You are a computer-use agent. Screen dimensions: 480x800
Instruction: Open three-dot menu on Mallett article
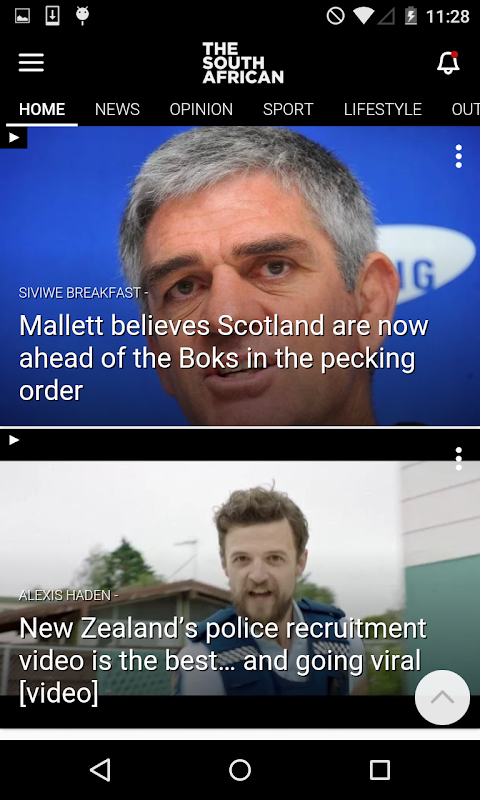(x=459, y=156)
